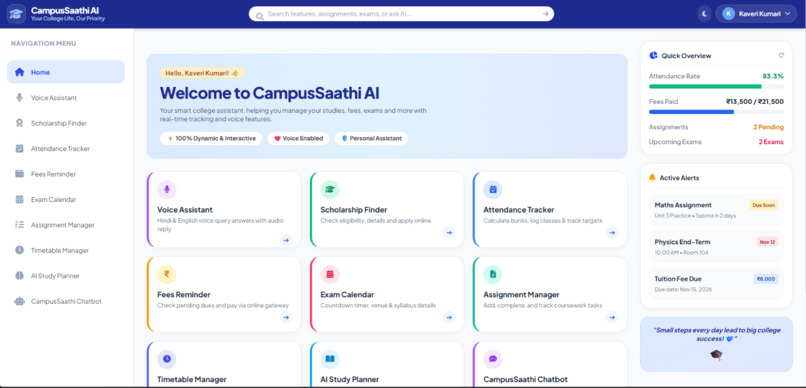Screen dimensions: 806x388
Task: Open Exam Calendar from the sidebar
Action: 66,199
